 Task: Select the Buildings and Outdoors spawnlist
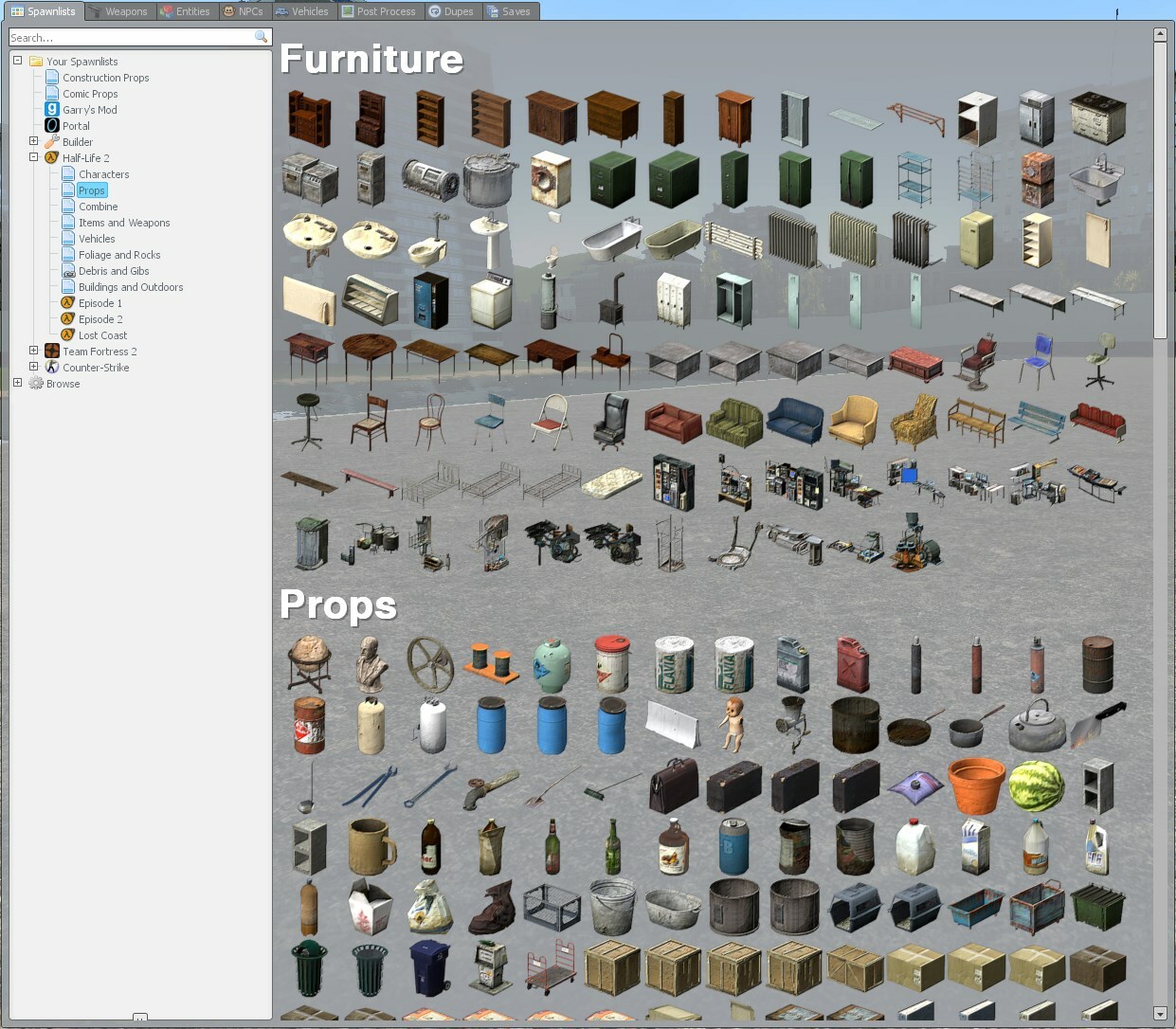131,287
